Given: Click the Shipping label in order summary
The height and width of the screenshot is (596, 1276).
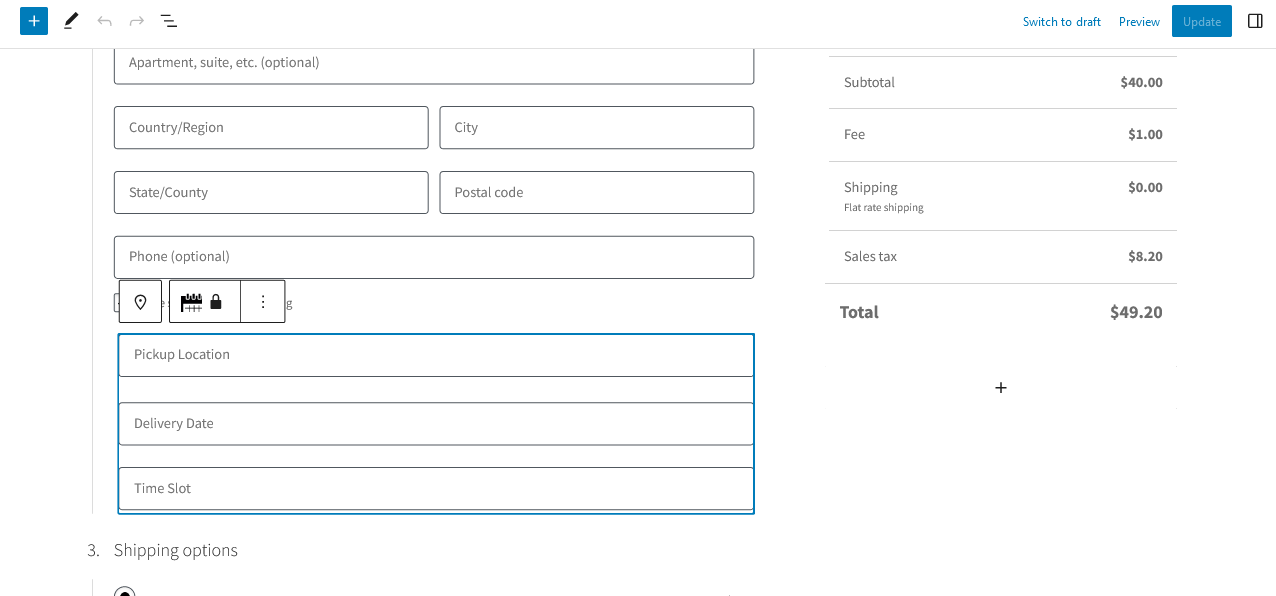Looking at the screenshot, I should pos(871,187).
